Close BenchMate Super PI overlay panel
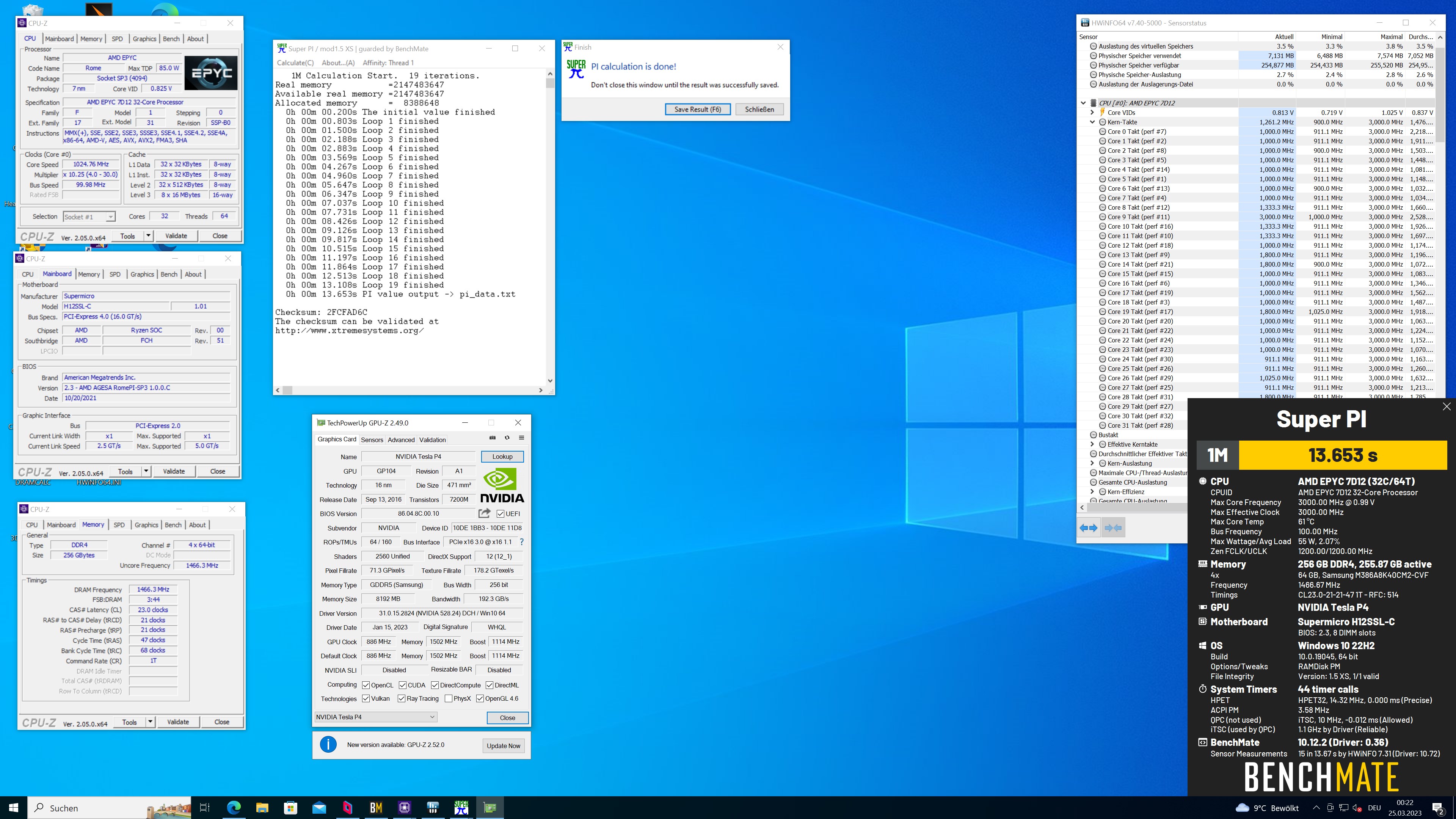Image resolution: width=1456 pixels, height=819 pixels. (1447, 406)
